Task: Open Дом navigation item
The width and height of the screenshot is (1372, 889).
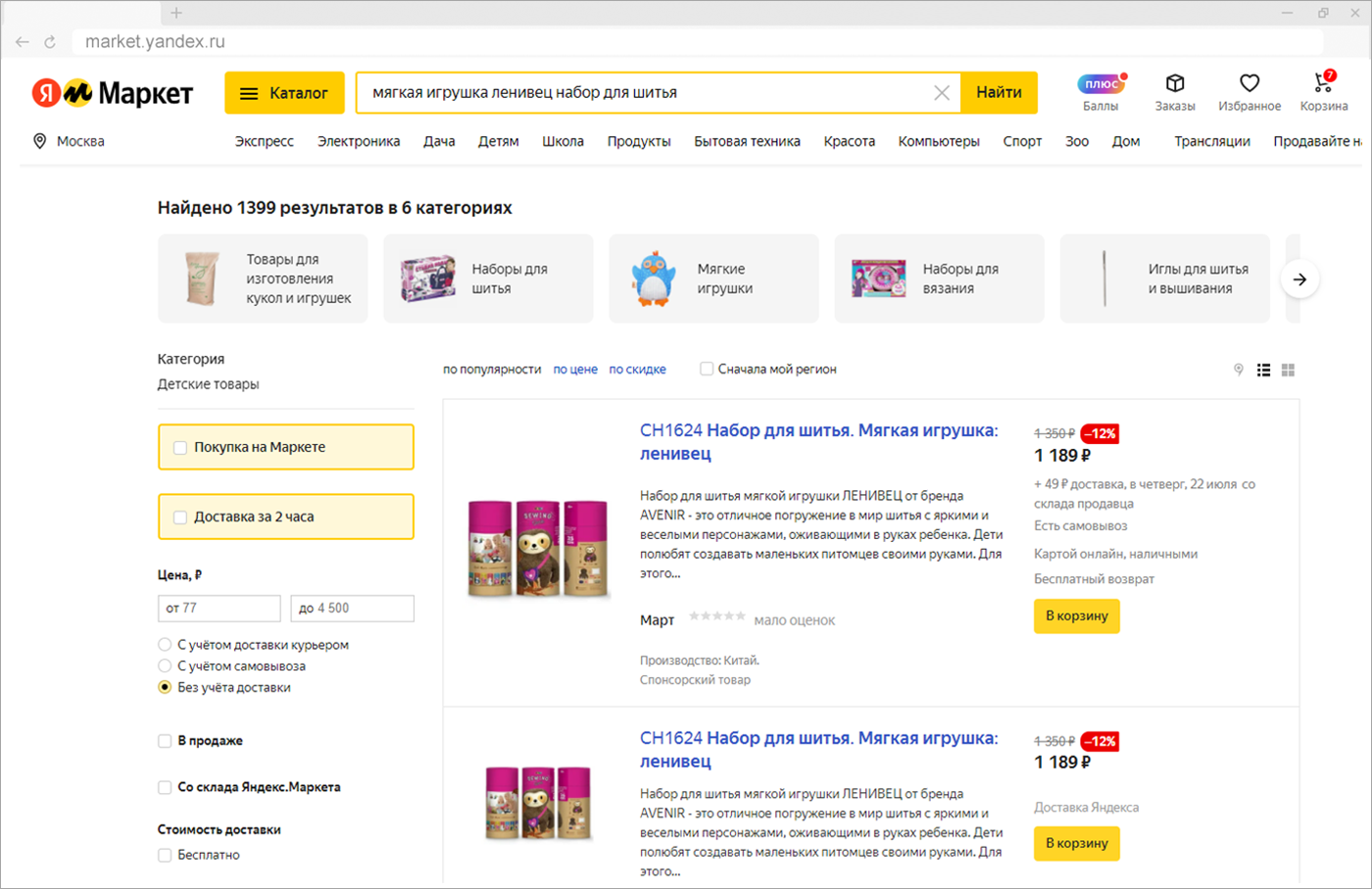Action: (x=1126, y=141)
